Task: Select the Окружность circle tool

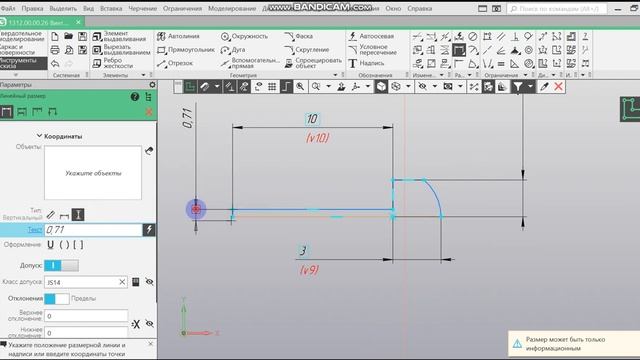Action: [244, 36]
